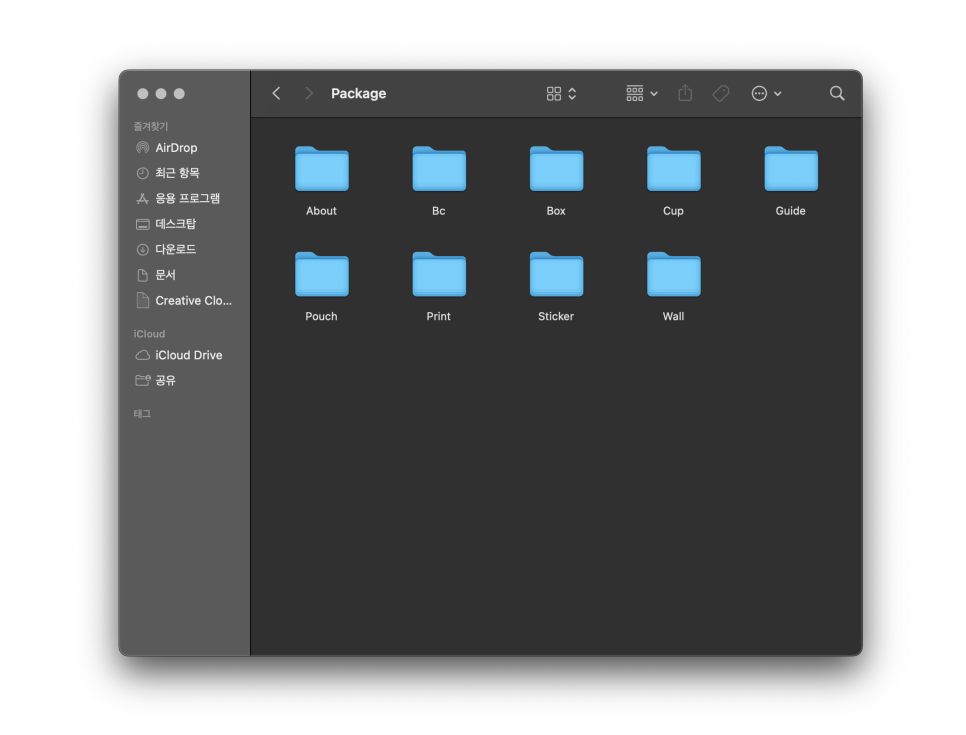This screenshot has height=735, width=966.
Task: Go back with the left chevron
Action: pyautogui.click(x=276, y=94)
